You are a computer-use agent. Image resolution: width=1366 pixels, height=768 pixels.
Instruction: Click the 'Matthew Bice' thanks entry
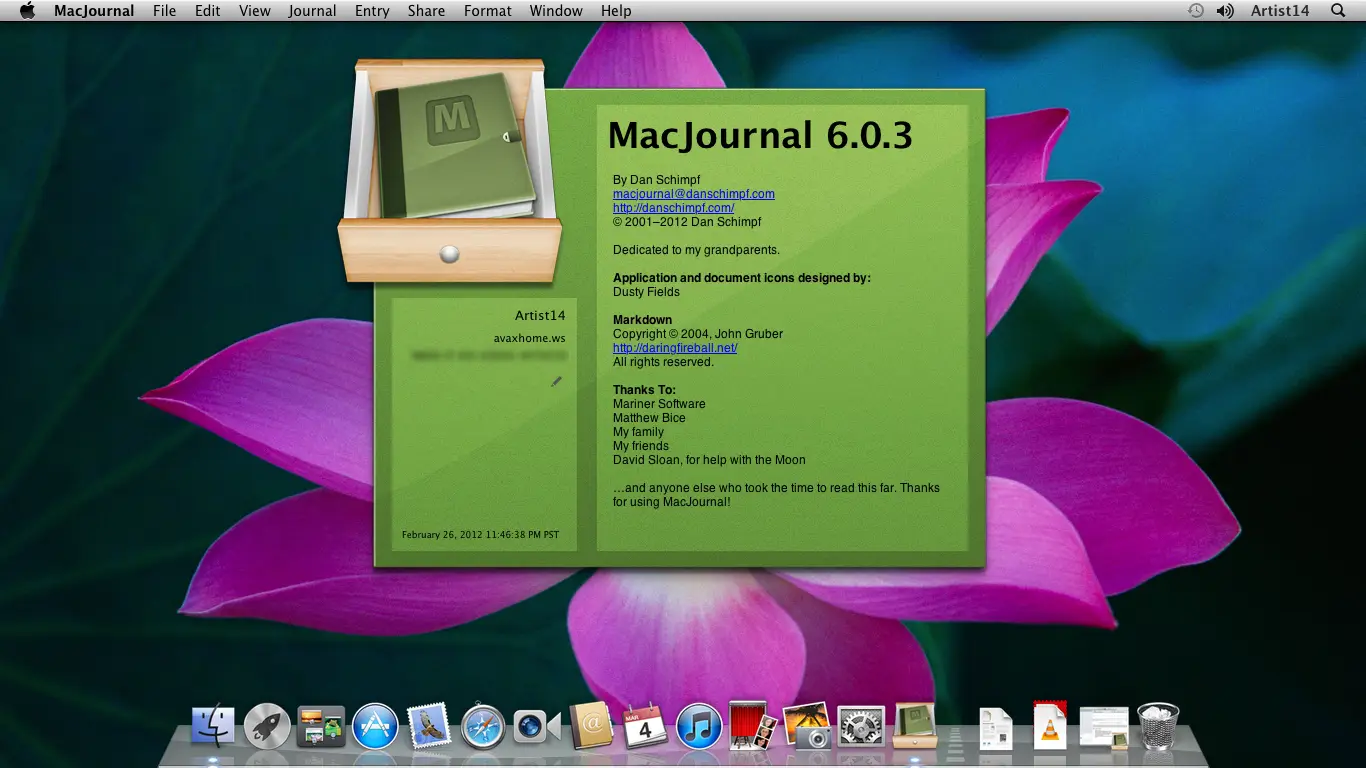click(x=649, y=418)
